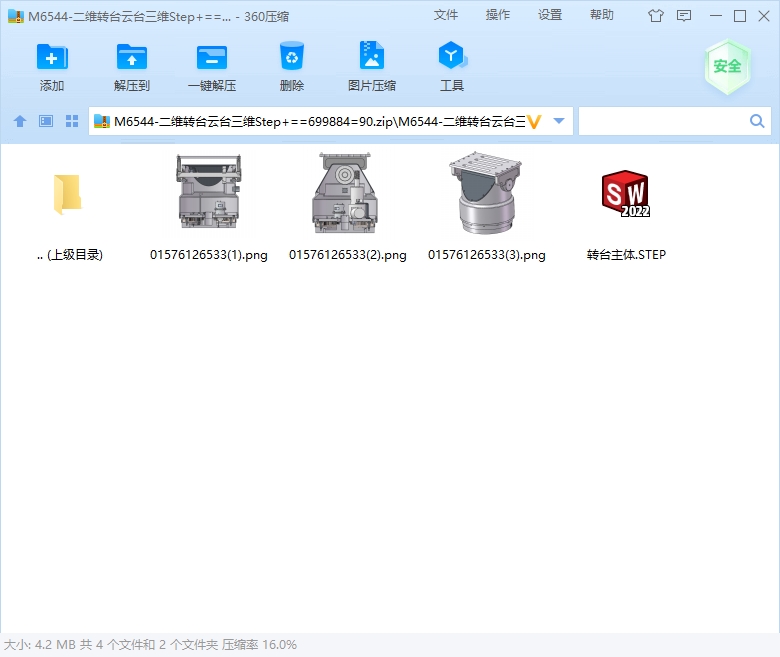Screen dimensions: 780x657
Task: Click the file name label 01576126533(2).png
Action: tap(348, 255)
